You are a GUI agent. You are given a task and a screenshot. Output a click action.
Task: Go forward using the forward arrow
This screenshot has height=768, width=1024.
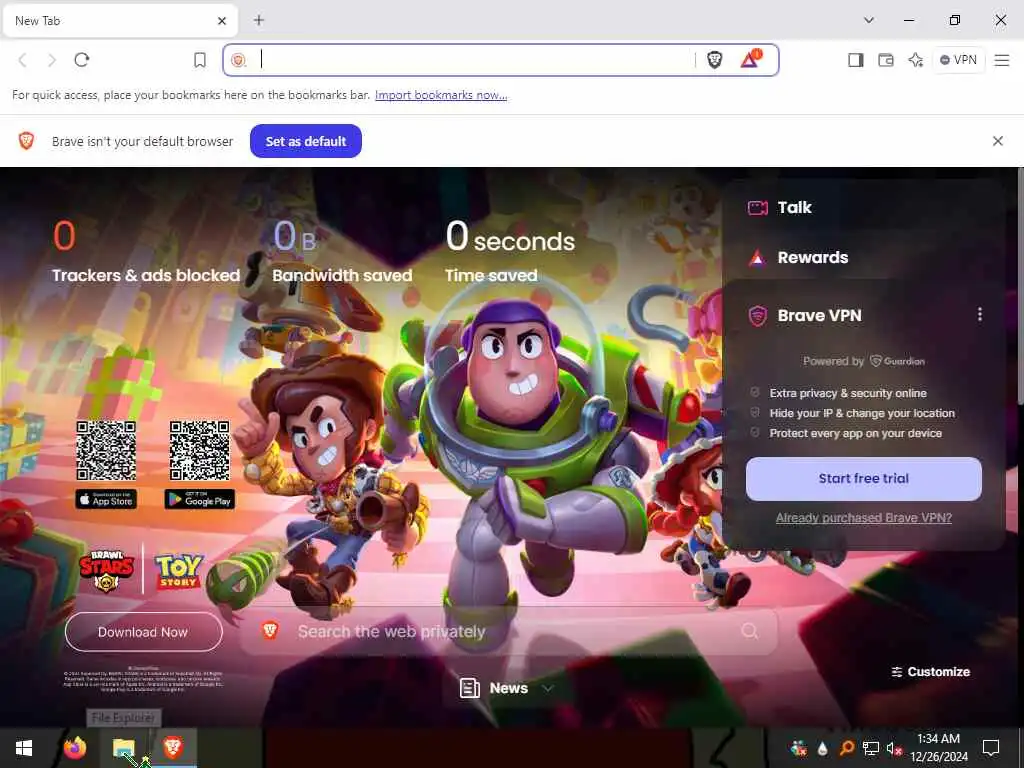[x=52, y=60]
